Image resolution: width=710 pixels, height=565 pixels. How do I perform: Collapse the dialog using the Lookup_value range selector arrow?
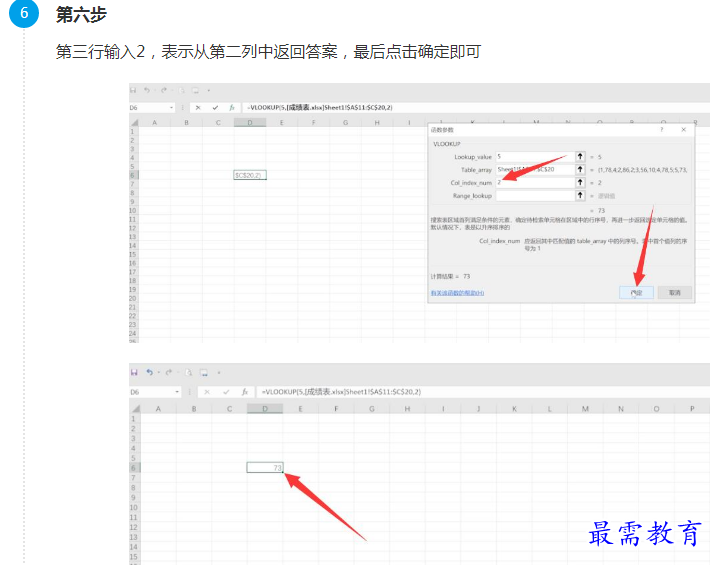580,157
